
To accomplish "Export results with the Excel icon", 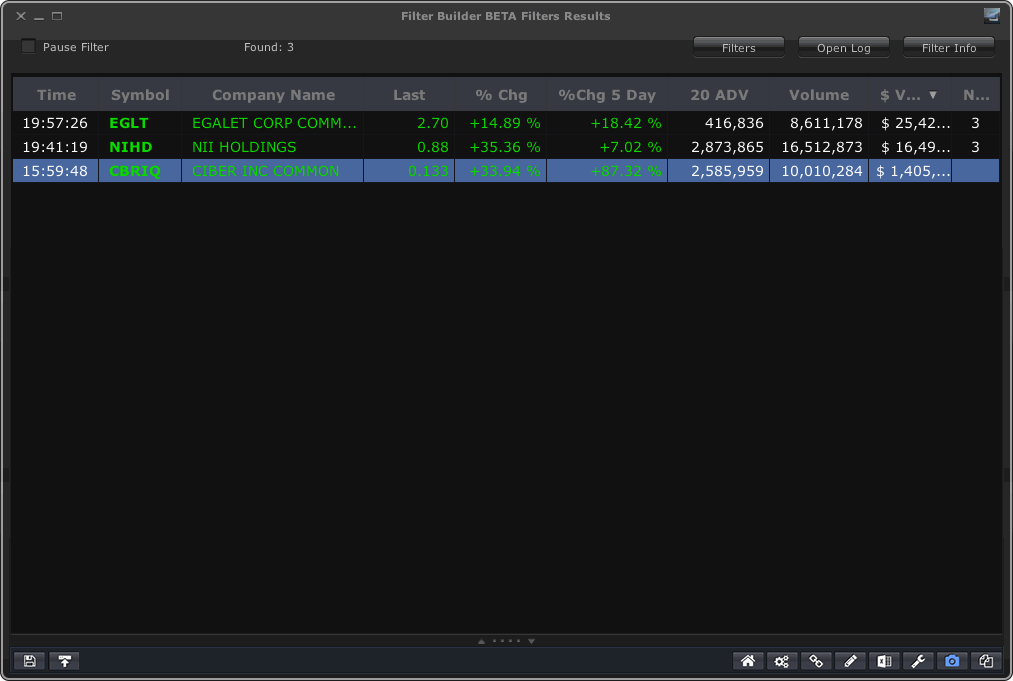I will click(x=884, y=661).
